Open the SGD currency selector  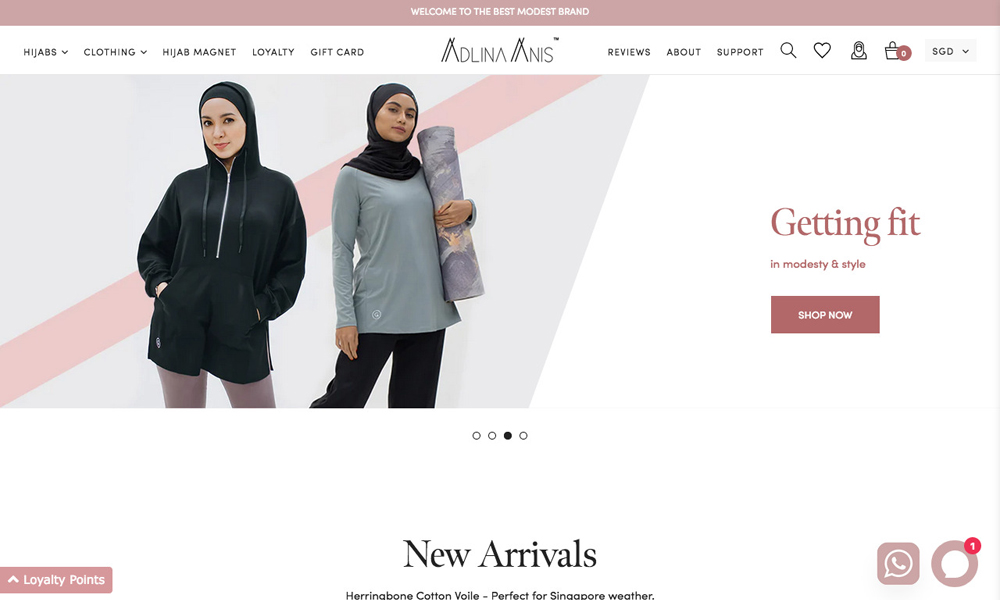click(x=950, y=51)
